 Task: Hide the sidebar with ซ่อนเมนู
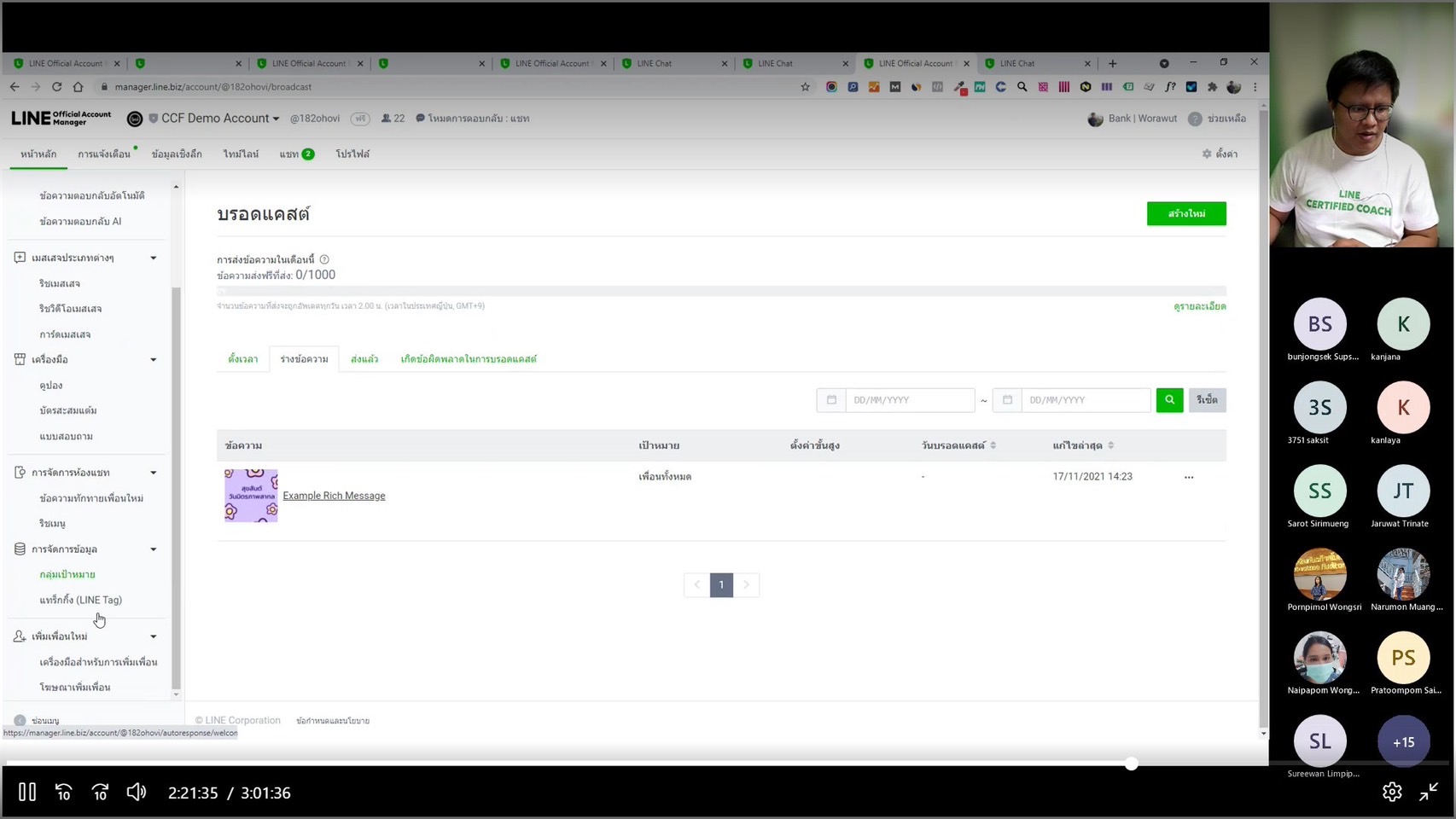(37, 721)
